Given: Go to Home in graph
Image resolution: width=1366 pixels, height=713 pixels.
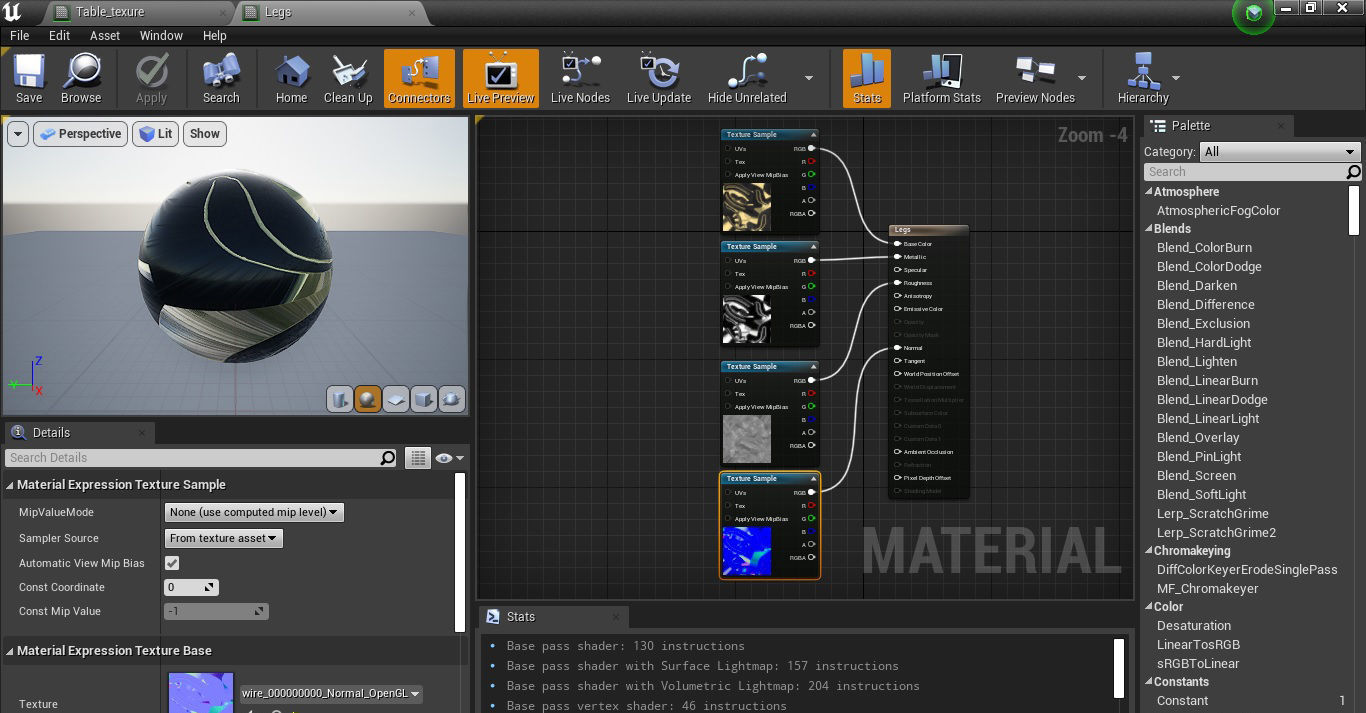Looking at the screenshot, I should (291, 79).
